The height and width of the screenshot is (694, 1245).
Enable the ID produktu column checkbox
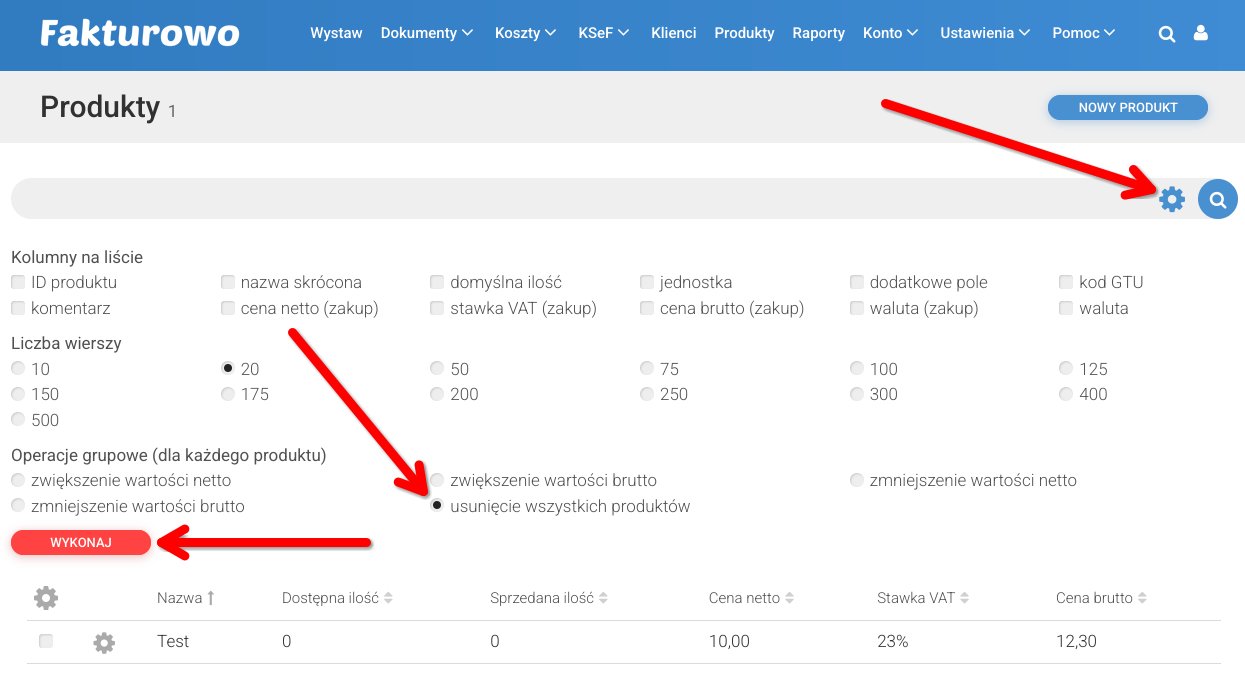(x=18, y=282)
